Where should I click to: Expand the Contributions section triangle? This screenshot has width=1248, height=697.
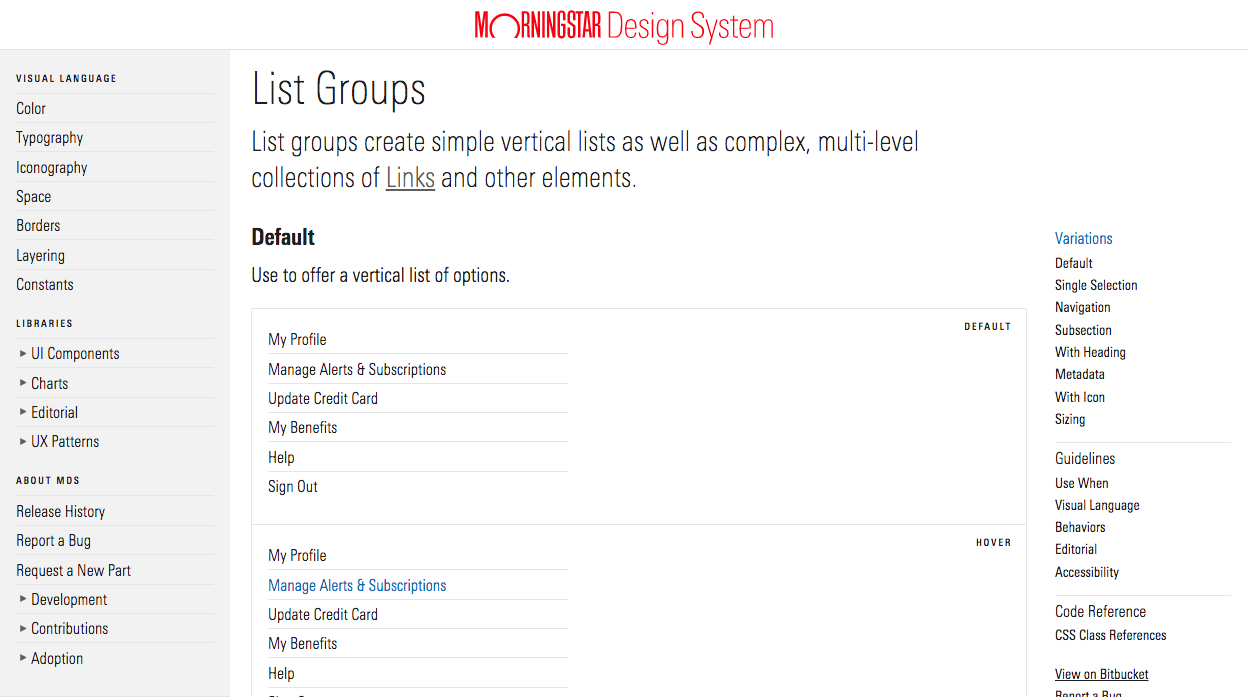coord(23,628)
